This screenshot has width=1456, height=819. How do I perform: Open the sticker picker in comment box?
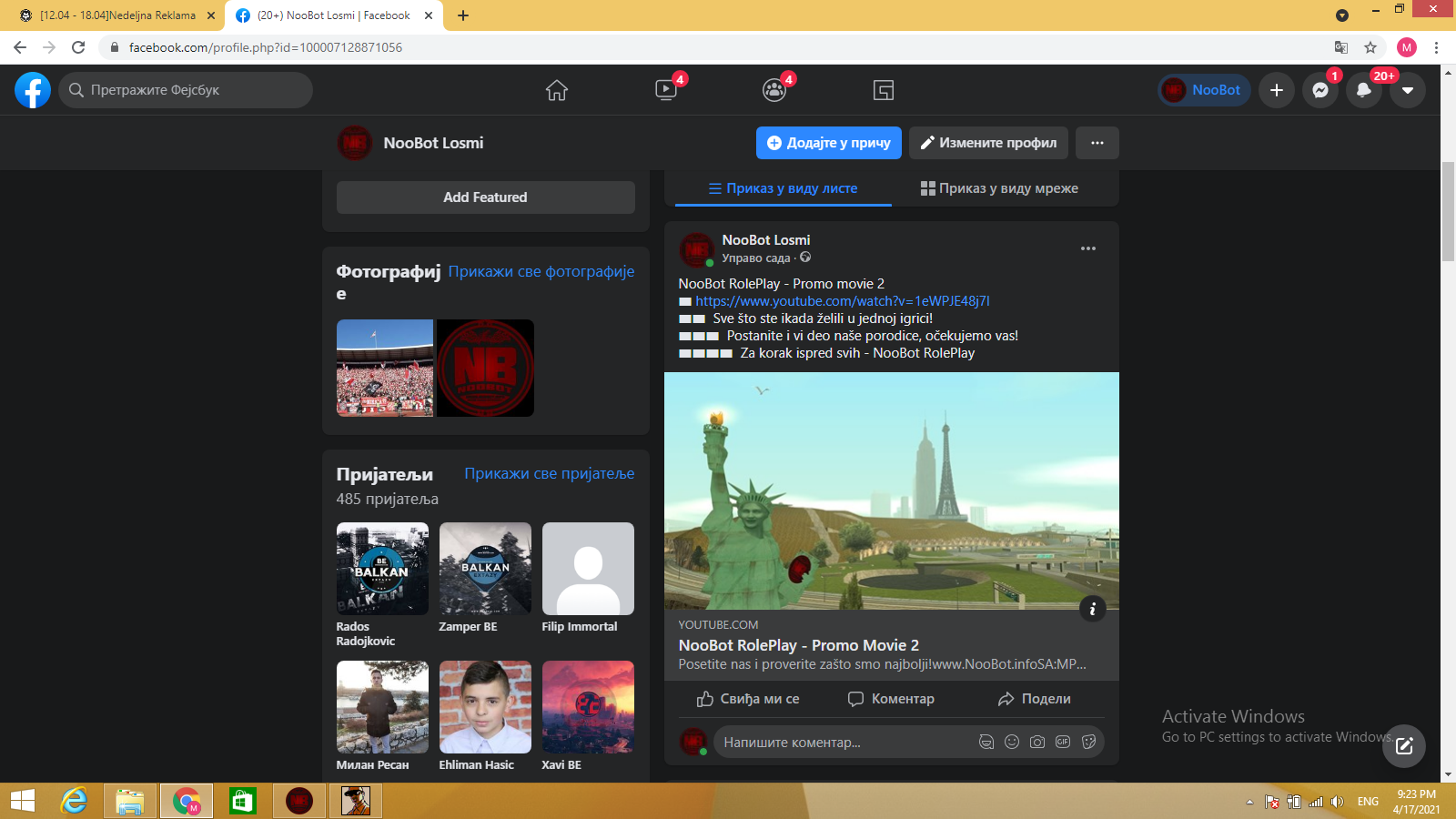pyautogui.click(x=1088, y=742)
